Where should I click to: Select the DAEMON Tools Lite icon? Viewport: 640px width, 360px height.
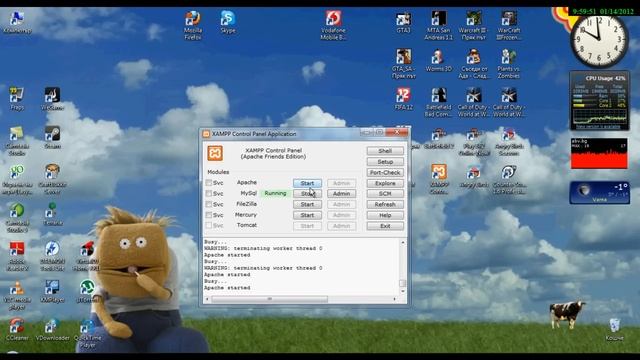pos(52,256)
